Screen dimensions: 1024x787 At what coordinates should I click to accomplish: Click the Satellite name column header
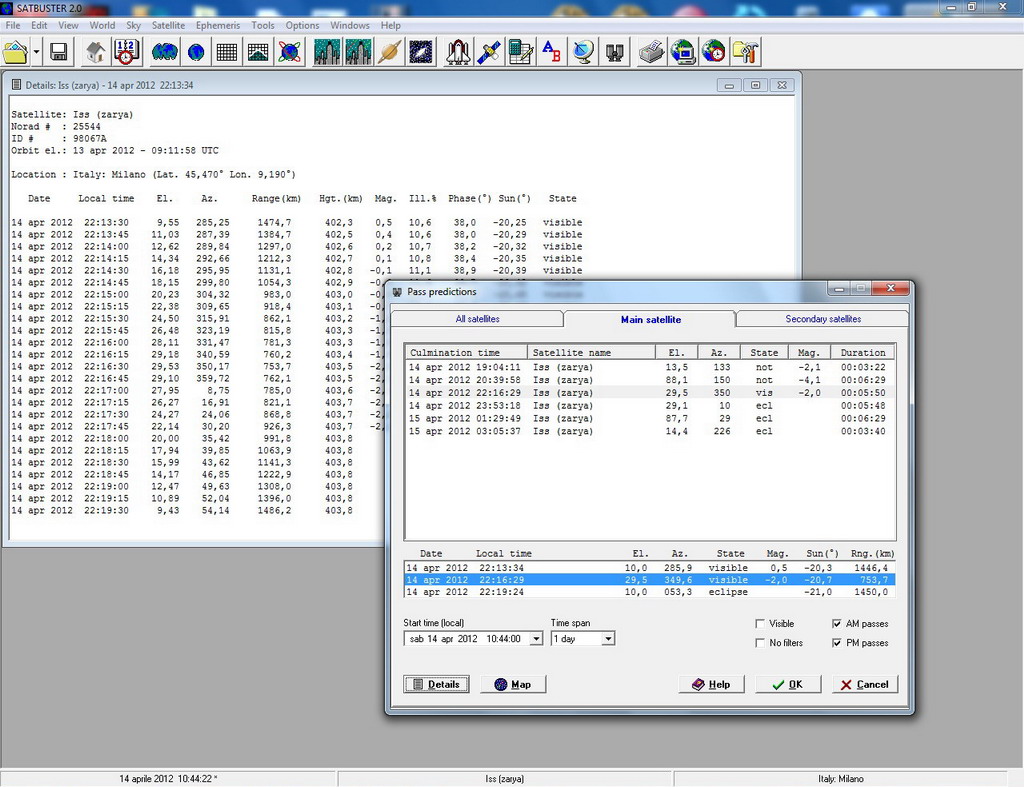tap(591, 352)
